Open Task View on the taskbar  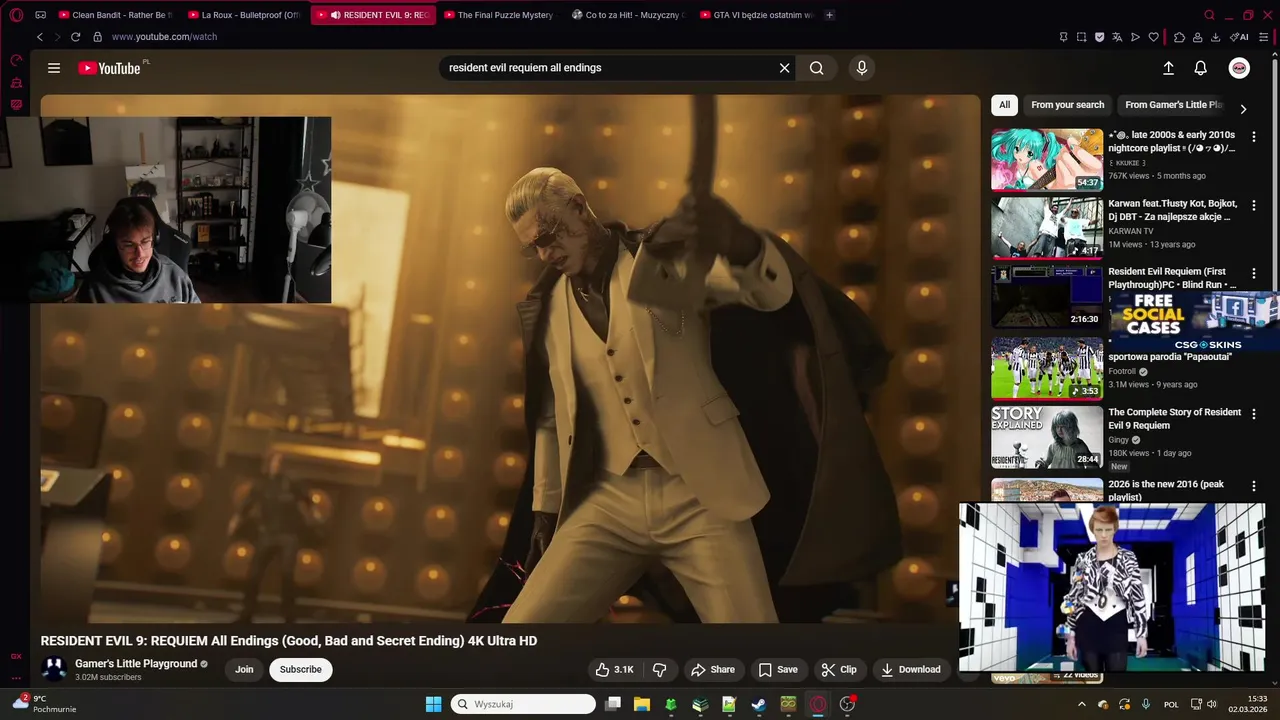click(x=613, y=704)
